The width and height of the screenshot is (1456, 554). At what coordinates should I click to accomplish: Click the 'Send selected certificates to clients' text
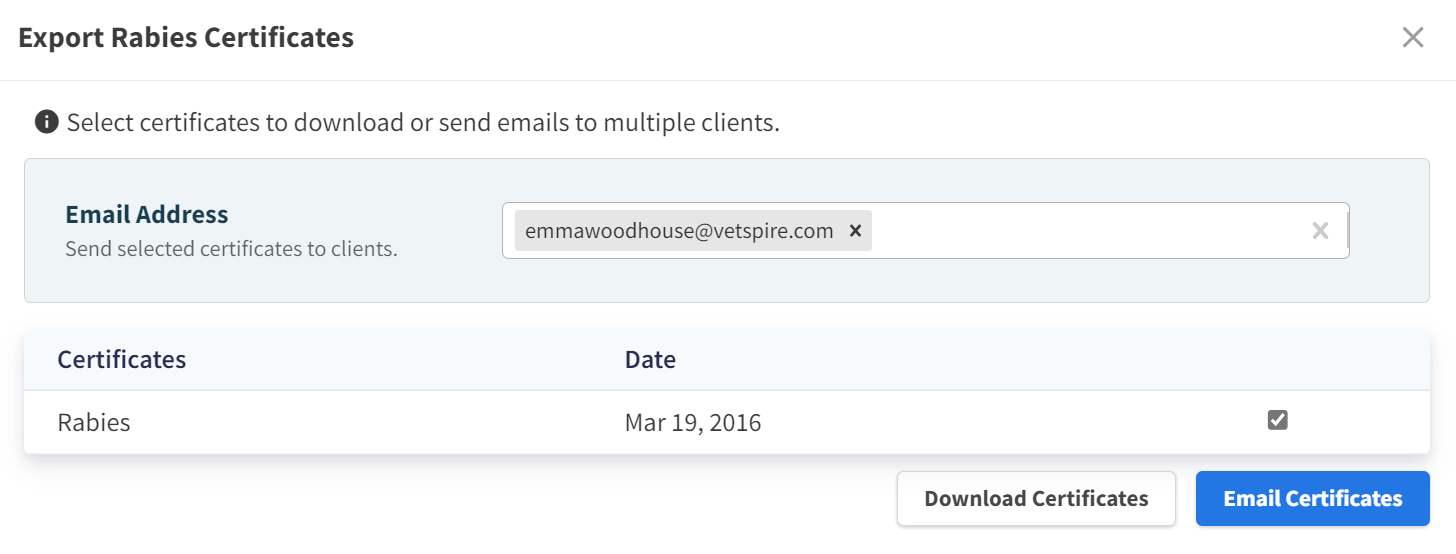coord(231,248)
